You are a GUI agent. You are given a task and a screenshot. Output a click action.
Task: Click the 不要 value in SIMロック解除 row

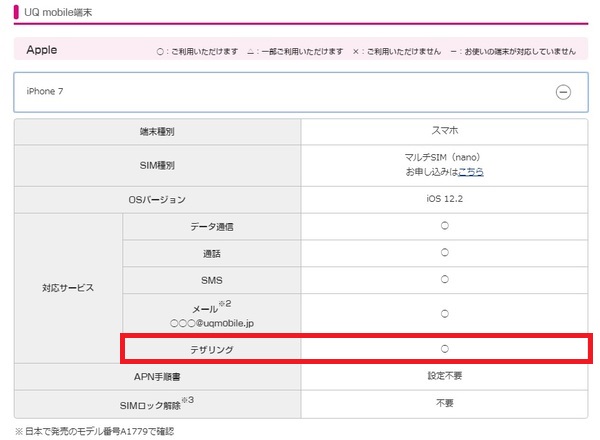tap(445, 403)
